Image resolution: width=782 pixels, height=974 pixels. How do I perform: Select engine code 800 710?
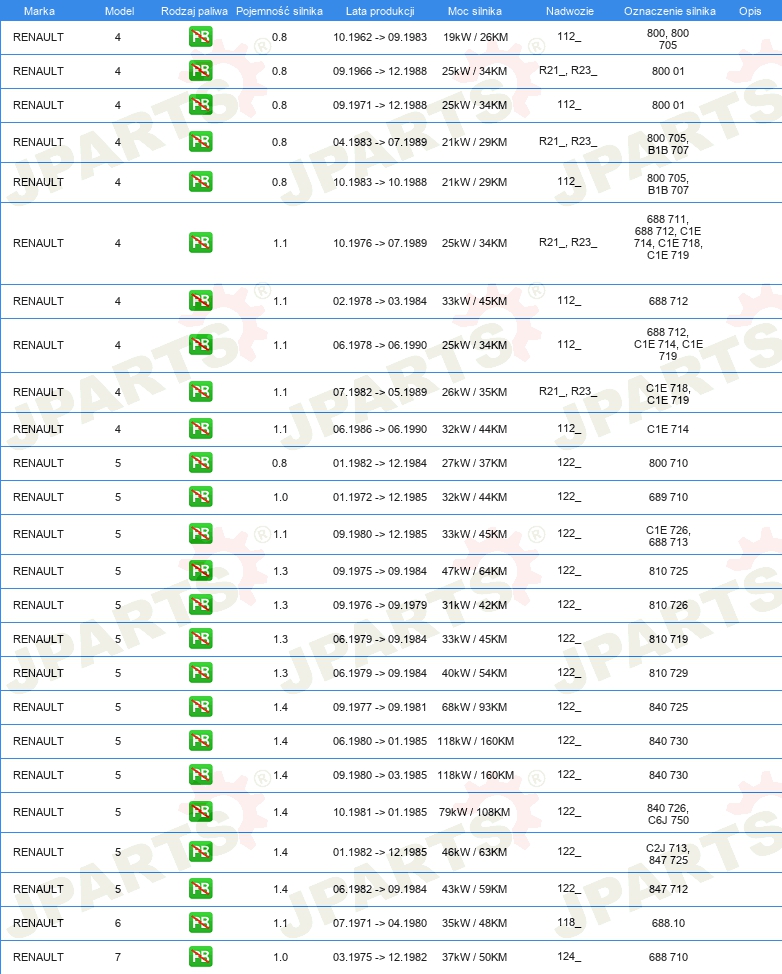tap(668, 463)
